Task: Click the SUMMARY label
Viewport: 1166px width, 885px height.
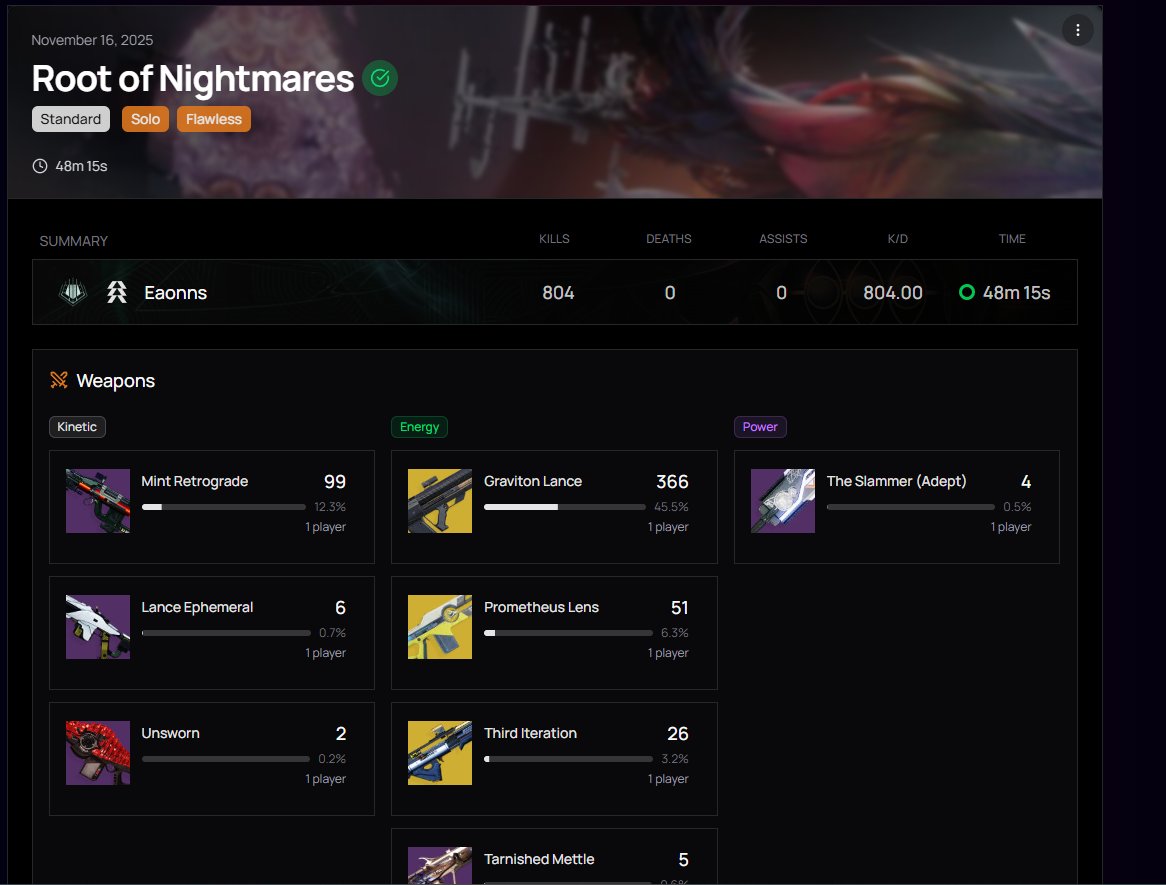Action: coord(74,241)
